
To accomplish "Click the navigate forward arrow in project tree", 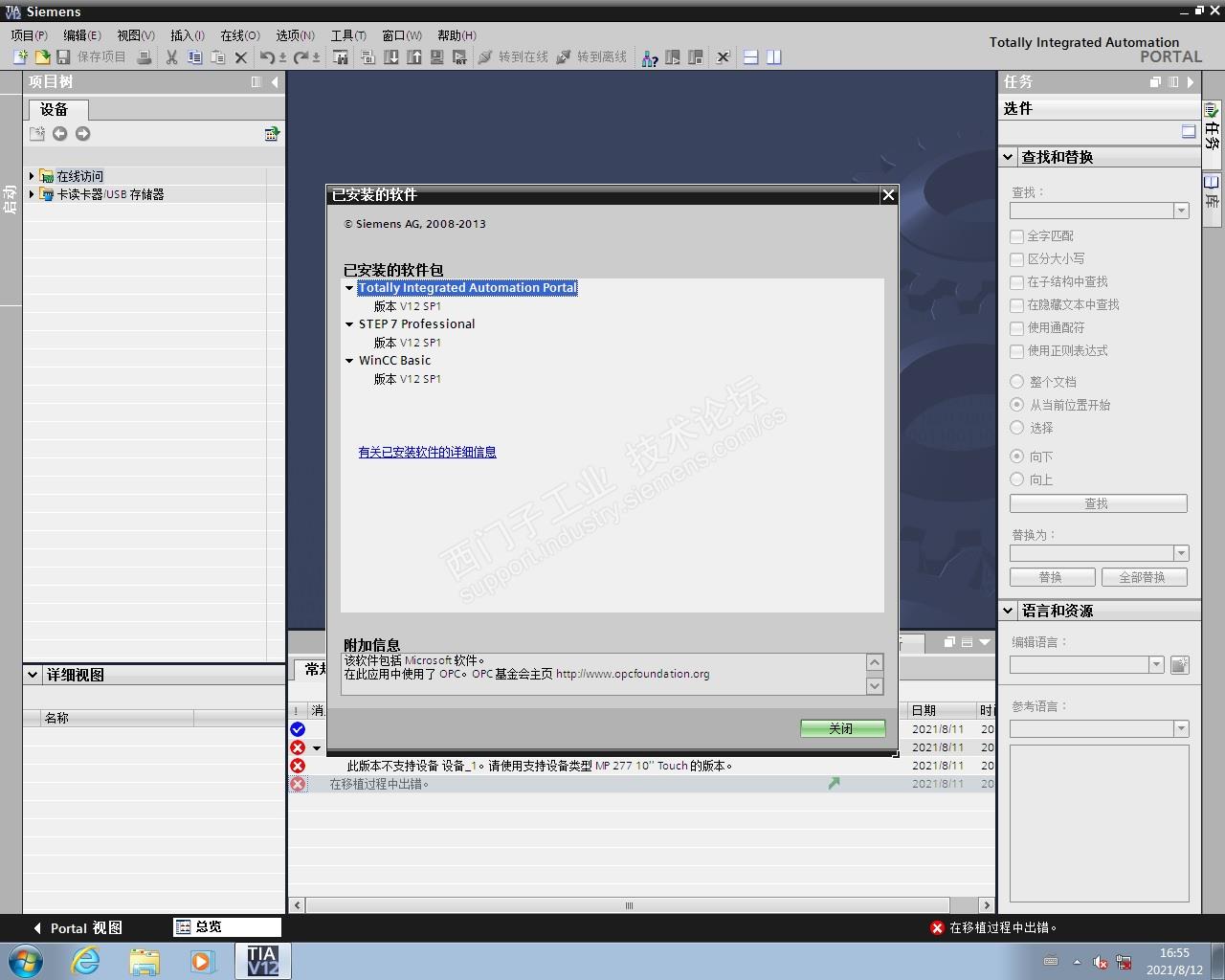I will click(83, 134).
